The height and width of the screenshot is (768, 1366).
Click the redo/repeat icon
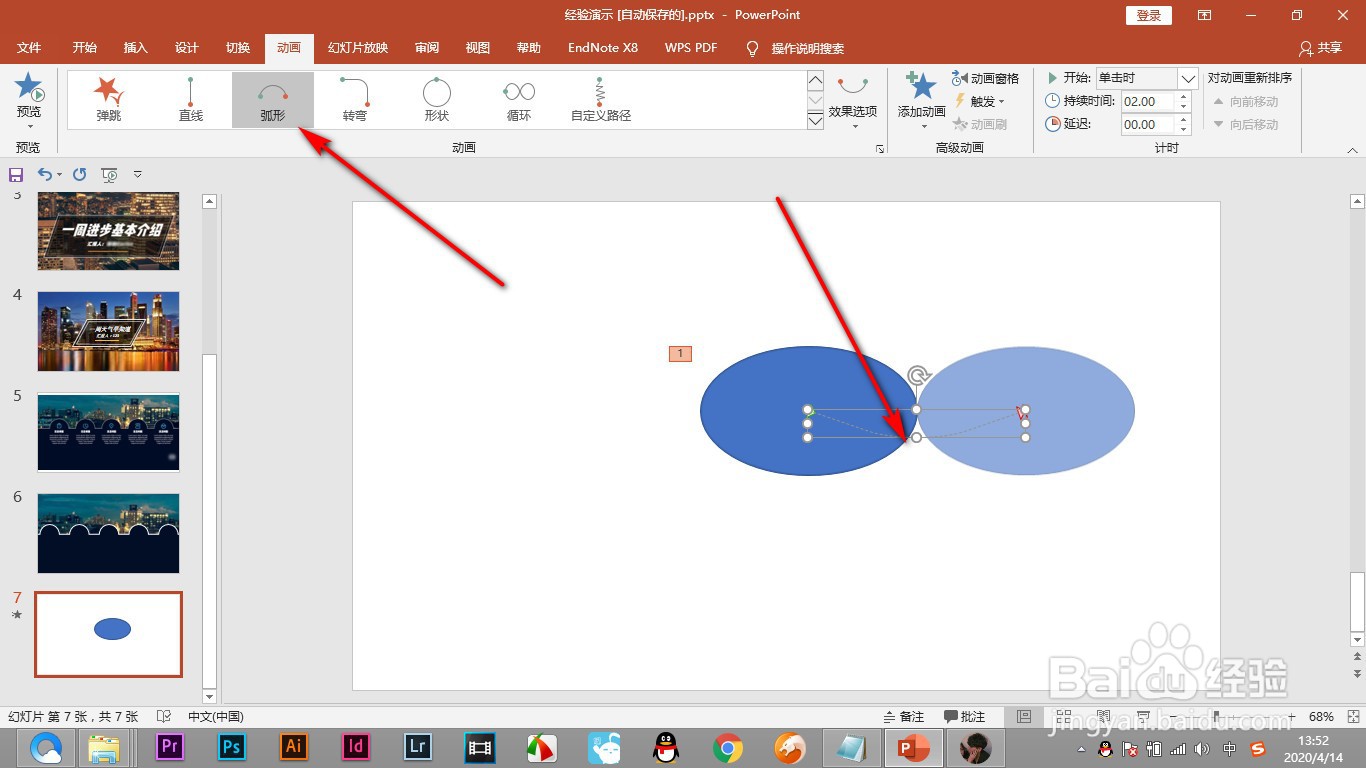point(80,174)
